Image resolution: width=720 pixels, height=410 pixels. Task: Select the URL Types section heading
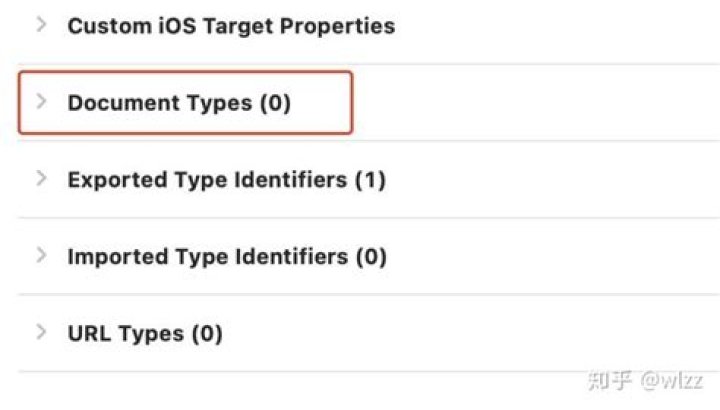[125, 334]
